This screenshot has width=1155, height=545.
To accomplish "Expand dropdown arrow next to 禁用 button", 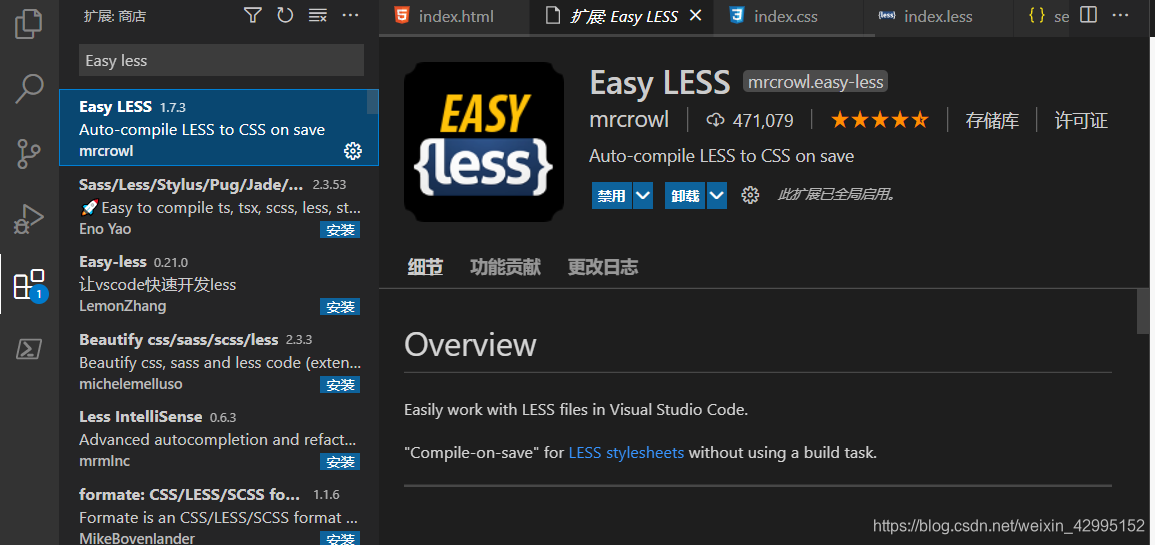I will (643, 195).
